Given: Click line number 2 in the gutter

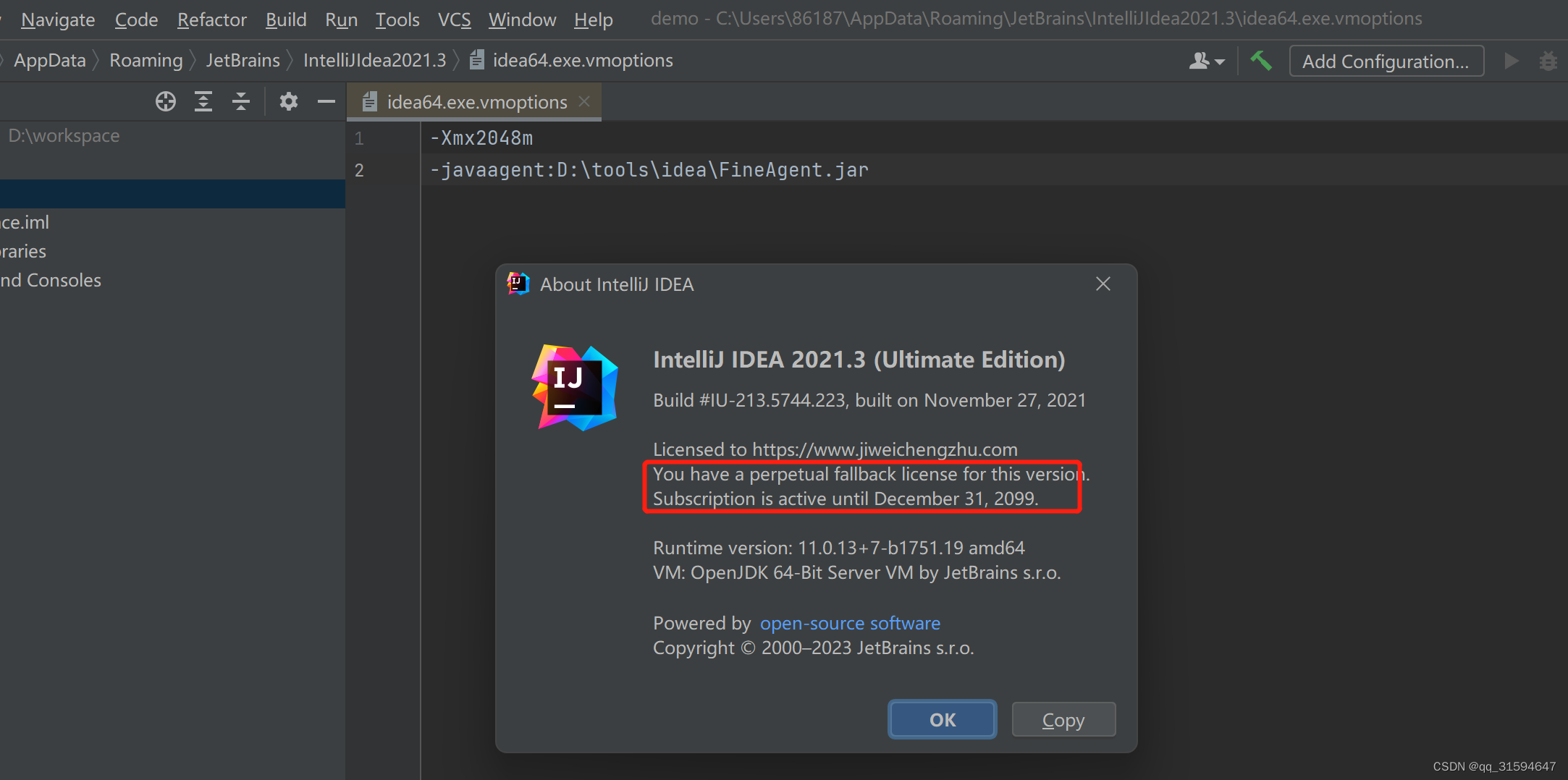Looking at the screenshot, I should (x=359, y=170).
